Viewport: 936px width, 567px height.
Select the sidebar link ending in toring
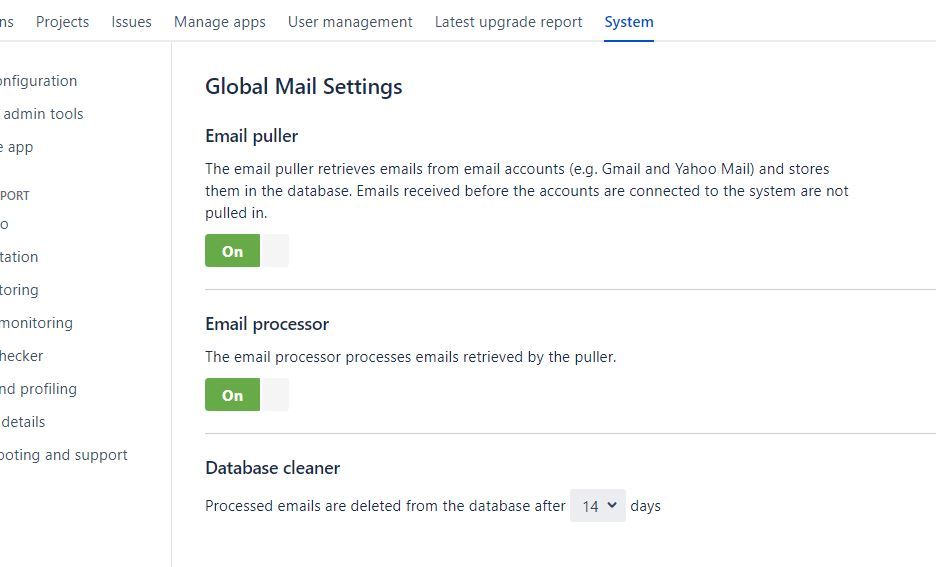19,290
